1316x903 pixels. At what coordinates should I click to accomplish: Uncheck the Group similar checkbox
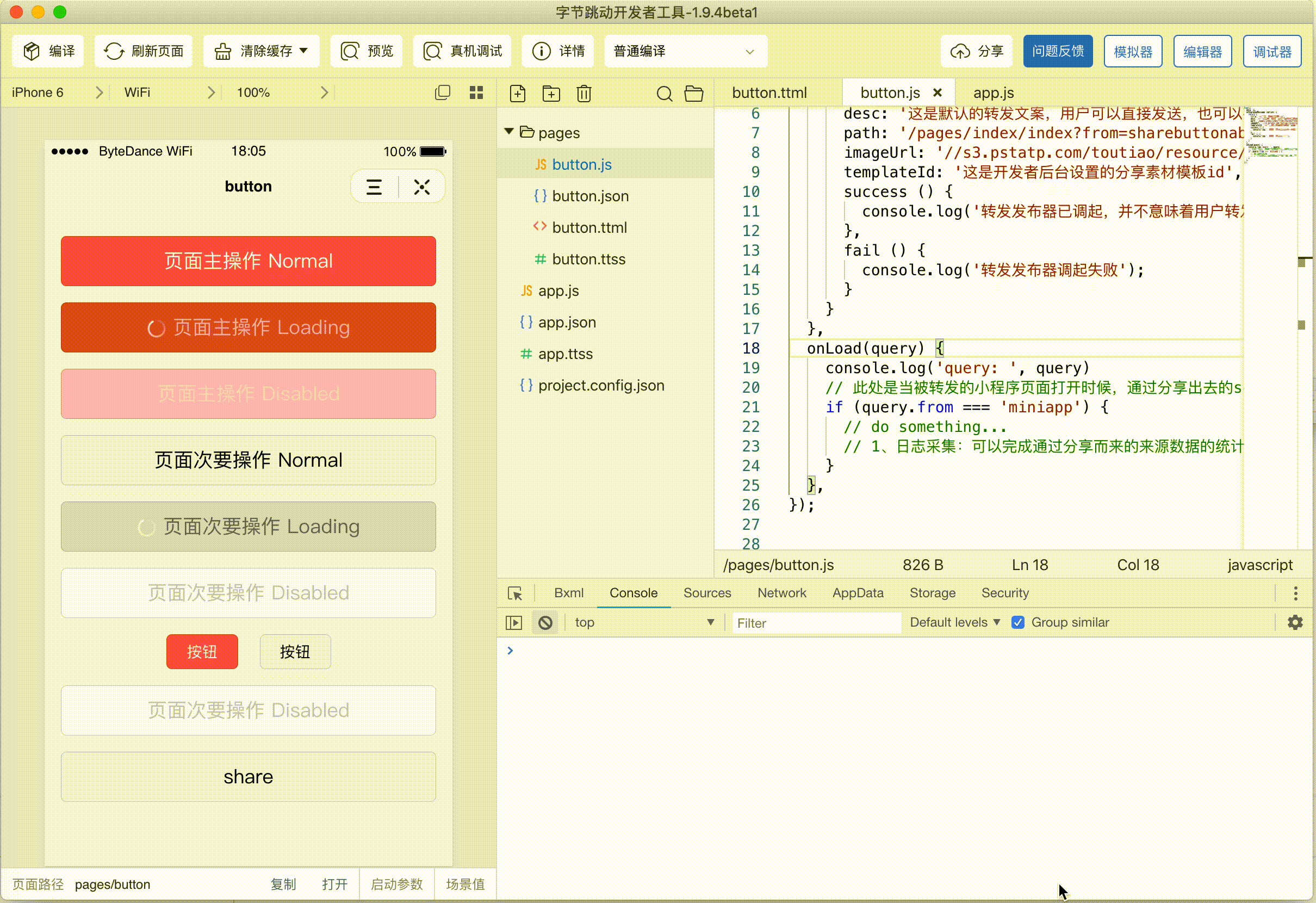tap(1017, 622)
